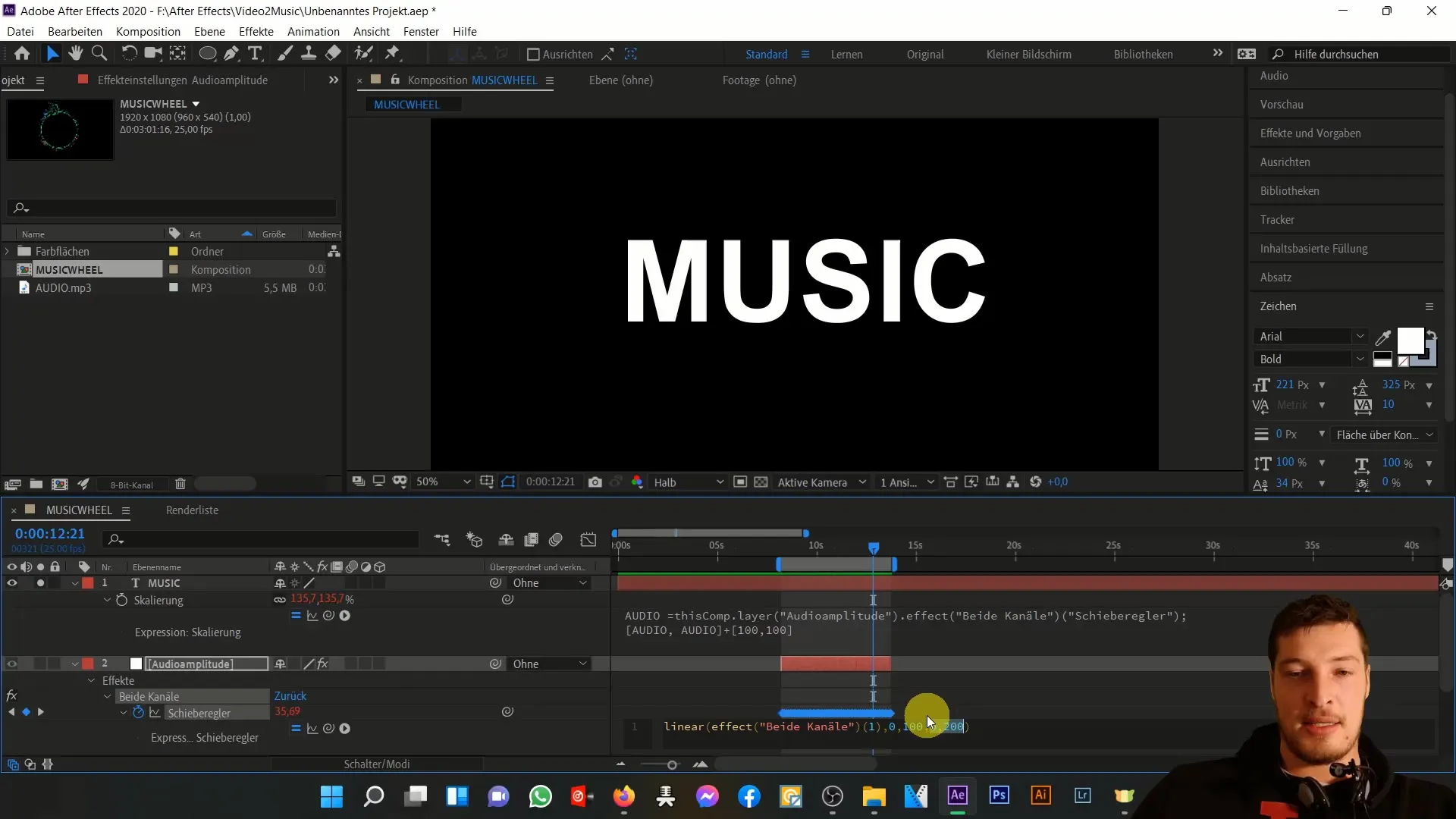Collapse the Effekte group in Audioamplitude
1456x819 pixels.
[x=91, y=681]
